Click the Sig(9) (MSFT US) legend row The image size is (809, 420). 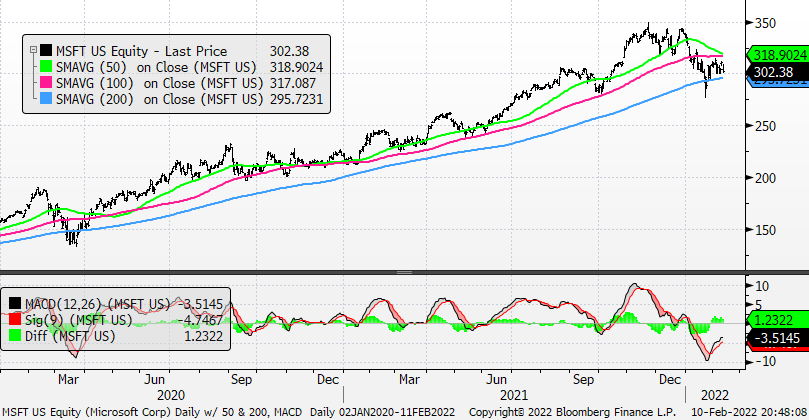[117, 320]
